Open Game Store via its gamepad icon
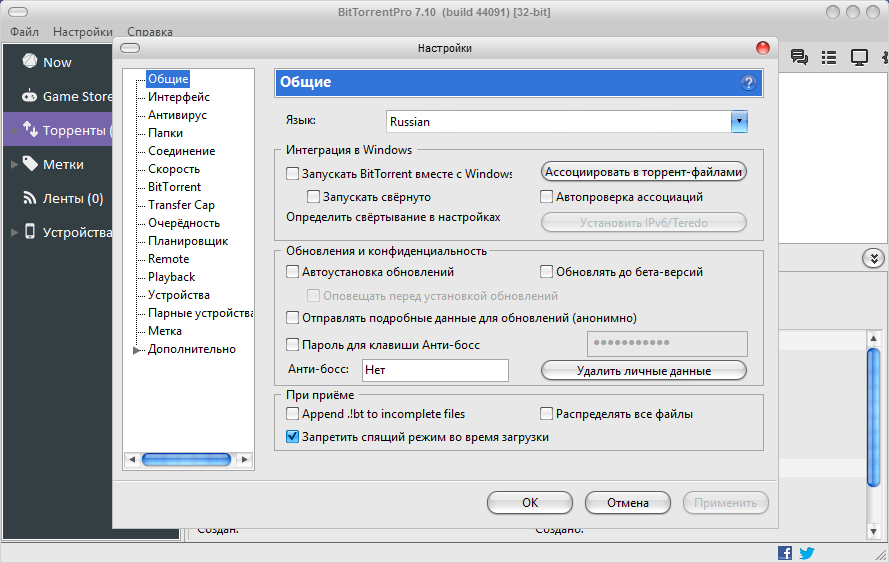Image resolution: width=889 pixels, height=563 pixels. coord(29,97)
